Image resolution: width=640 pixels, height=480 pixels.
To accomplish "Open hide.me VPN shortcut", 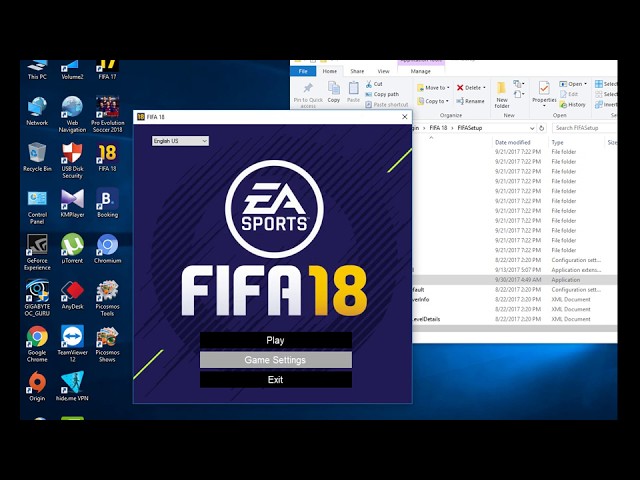I will click(72, 387).
